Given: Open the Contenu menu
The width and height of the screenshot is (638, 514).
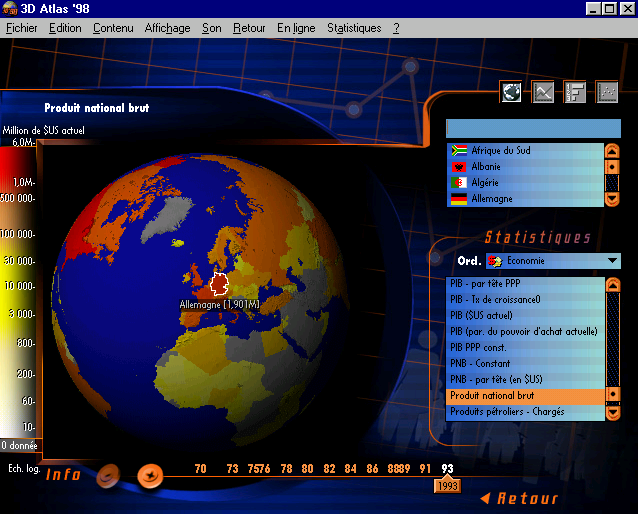Looking at the screenshot, I should pos(113,28).
